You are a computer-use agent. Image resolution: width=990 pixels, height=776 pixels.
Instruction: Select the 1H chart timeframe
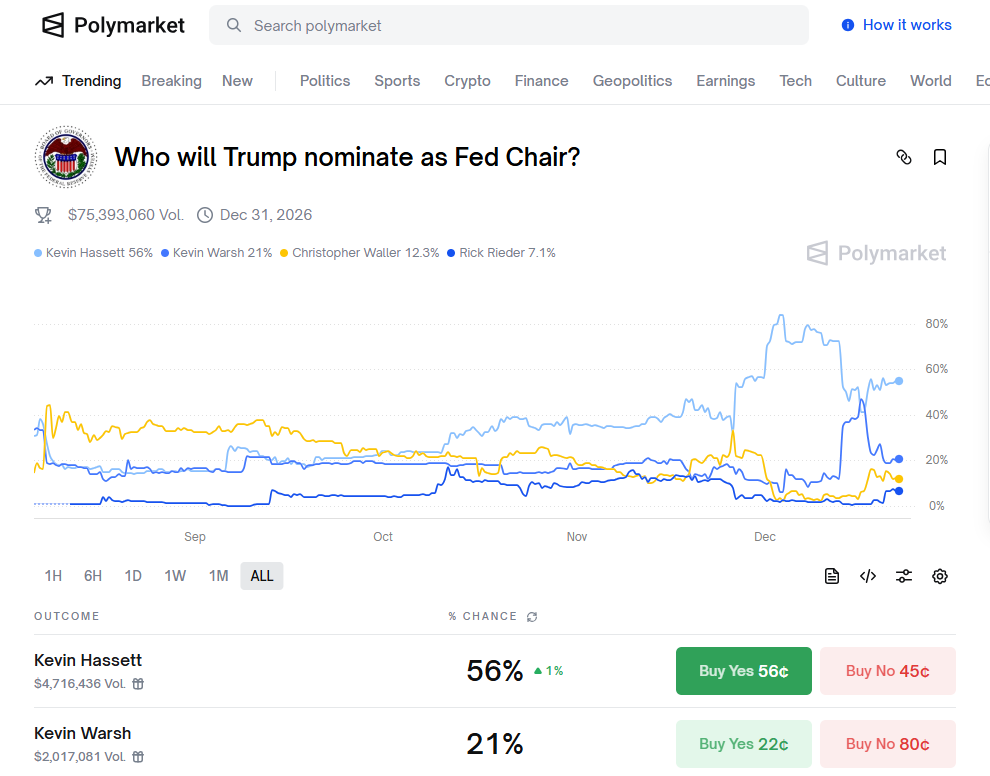click(53, 576)
